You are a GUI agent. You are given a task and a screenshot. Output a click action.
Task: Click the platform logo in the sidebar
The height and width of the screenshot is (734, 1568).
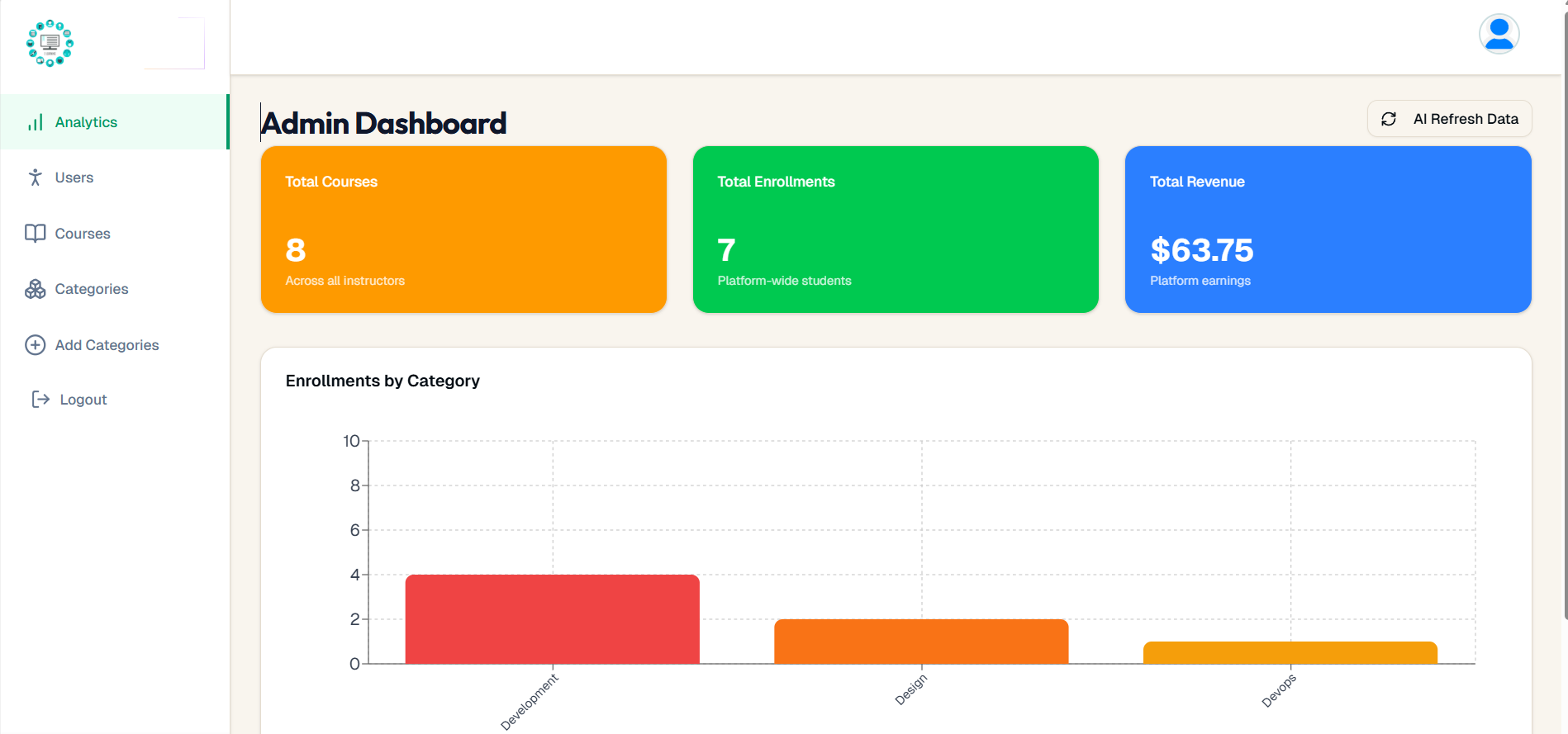click(50, 43)
